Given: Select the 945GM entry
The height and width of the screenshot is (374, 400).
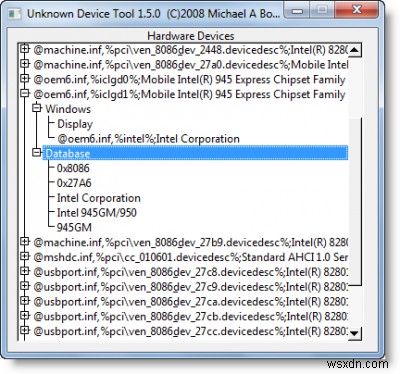Looking at the screenshot, I should point(74,227).
